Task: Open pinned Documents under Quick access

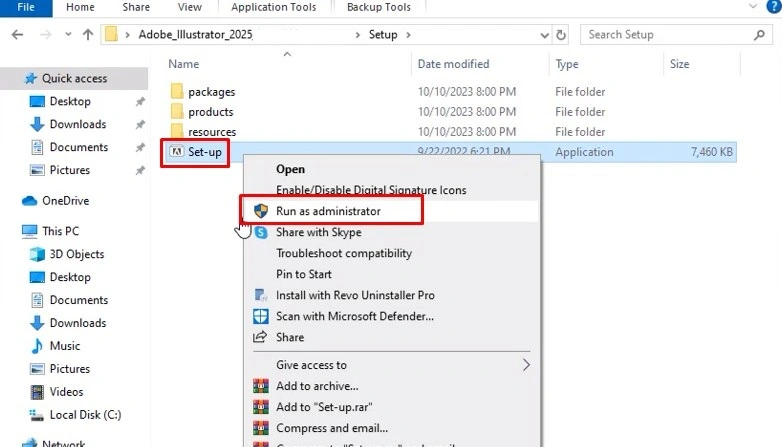Action: coord(79,147)
